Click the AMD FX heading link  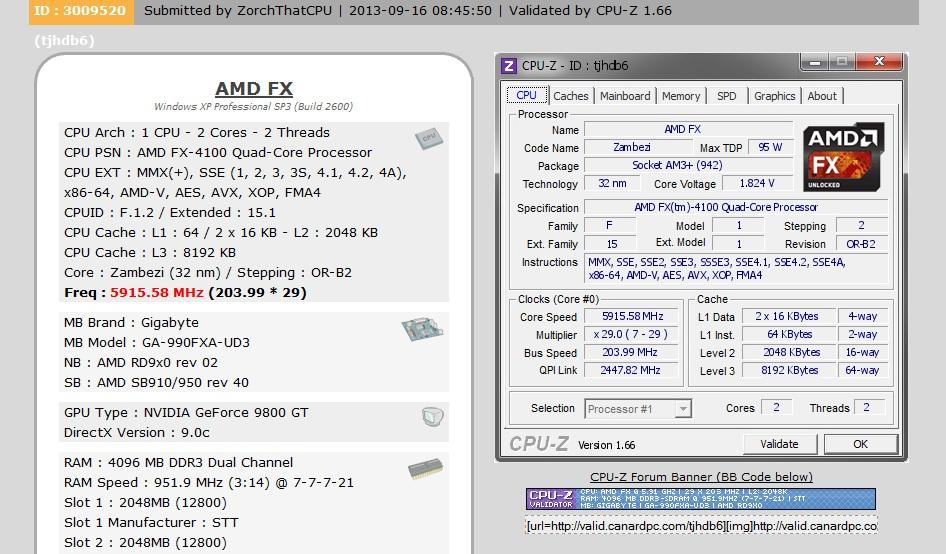tap(254, 89)
